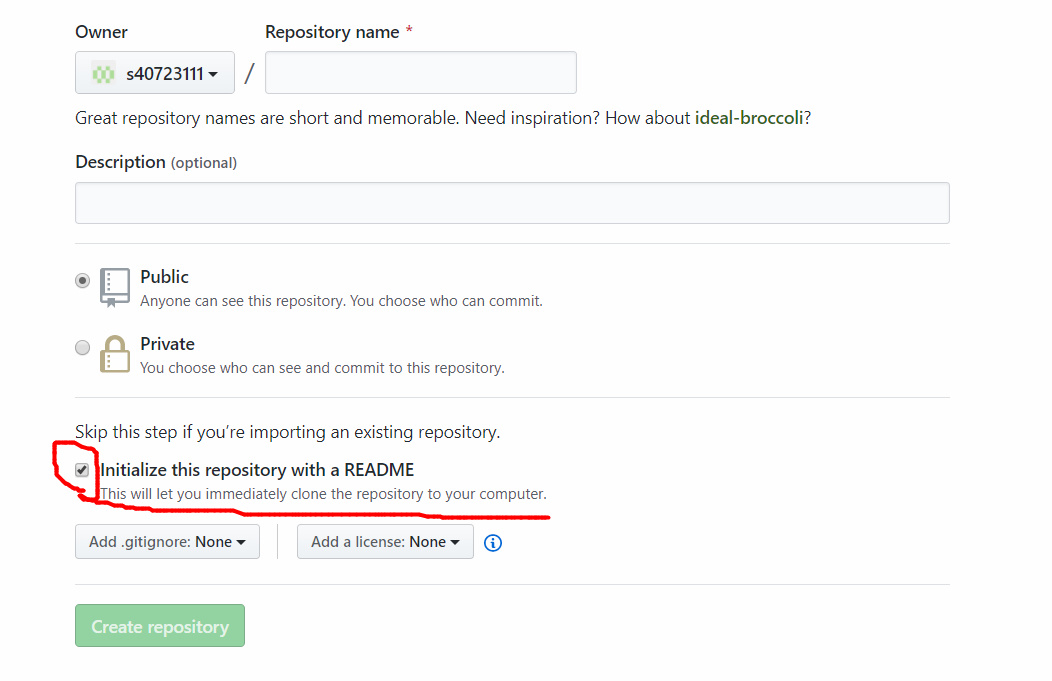Click the Create repository button
Screen dimensions: 1052x681
coord(160,626)
